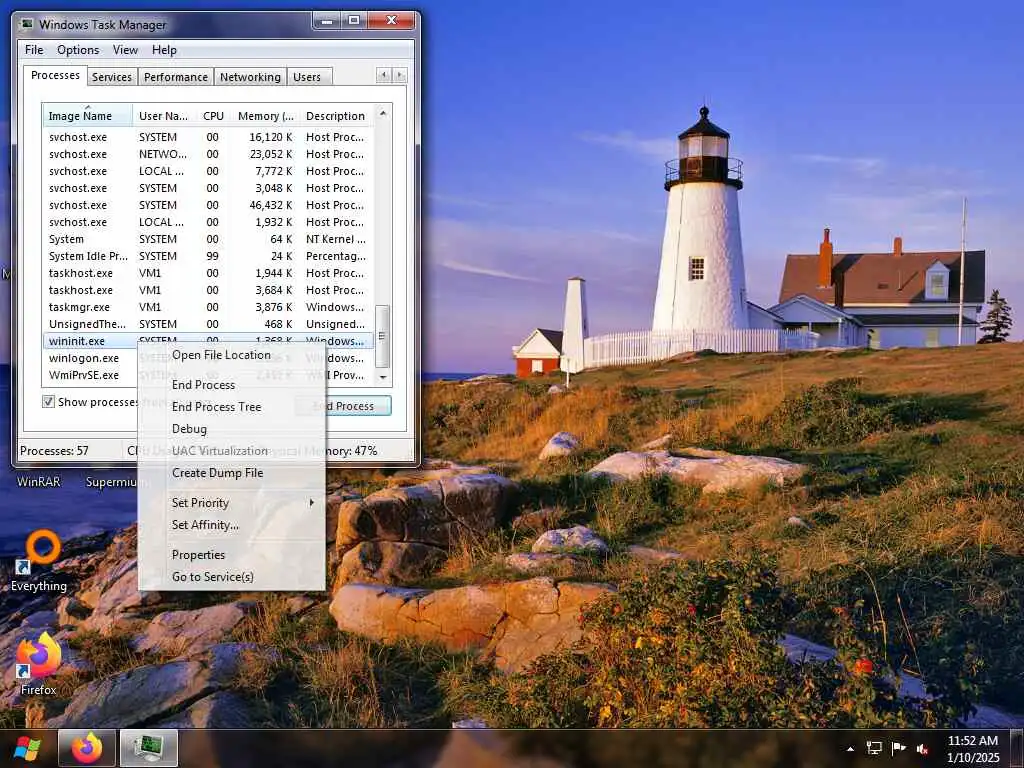Sort by the User Name column
Image resolution: width=1024 pixels, height=768 pixels.
pos(163,116)
